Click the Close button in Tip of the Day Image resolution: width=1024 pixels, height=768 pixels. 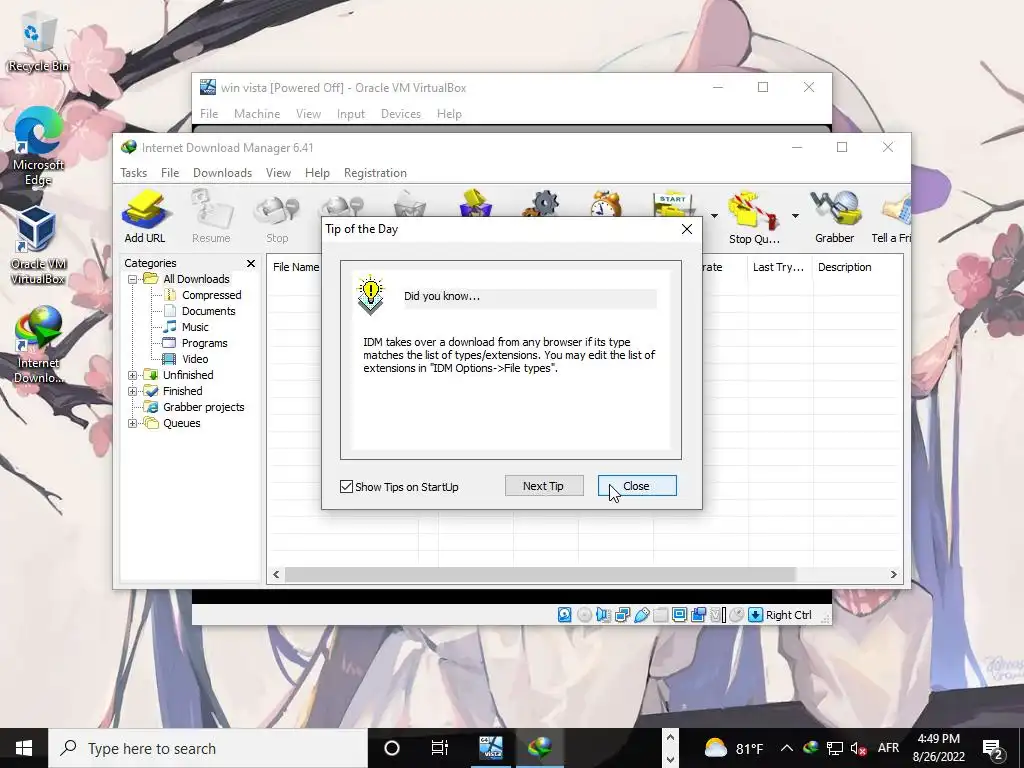click(637, 486)
